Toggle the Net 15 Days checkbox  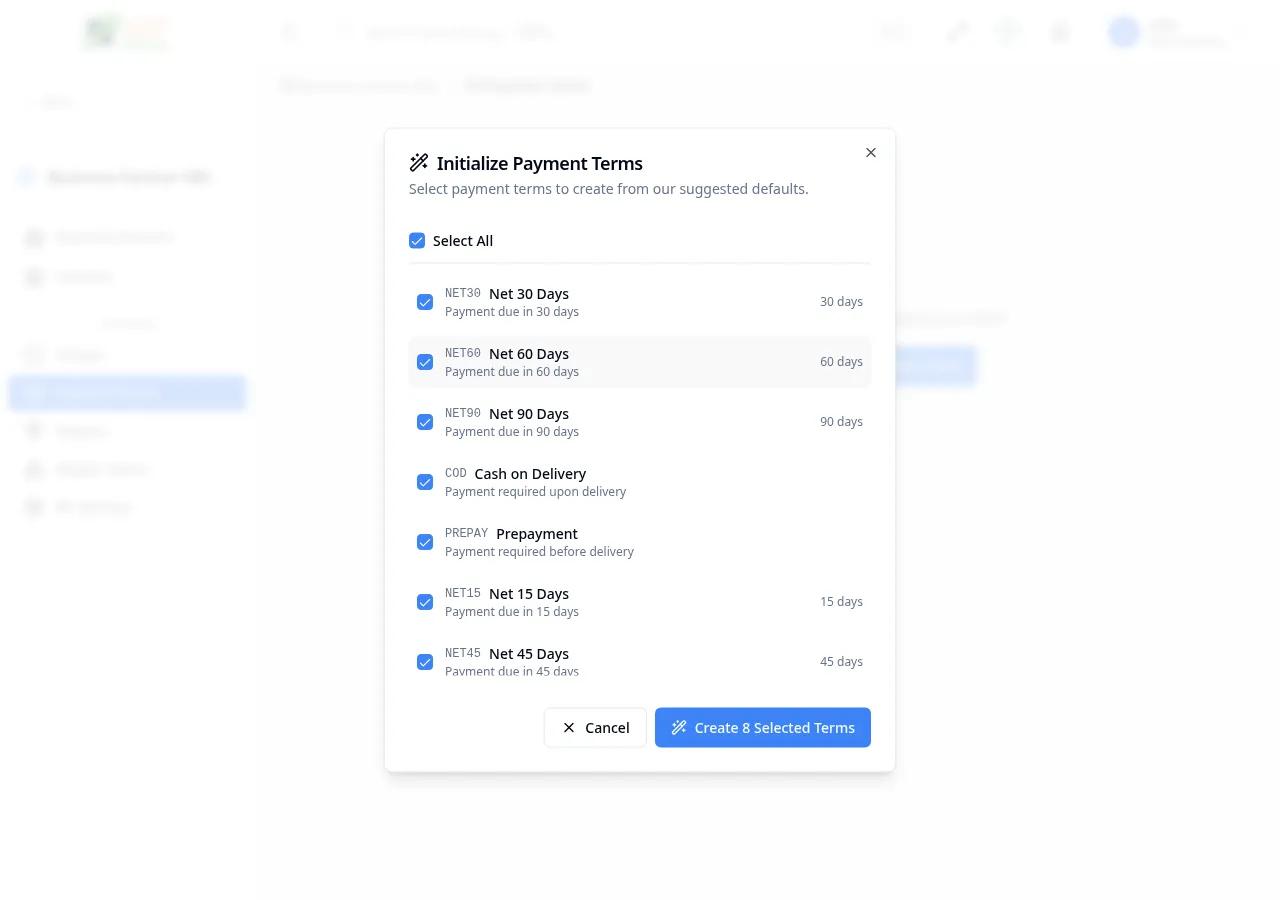[x=425, y=602]
